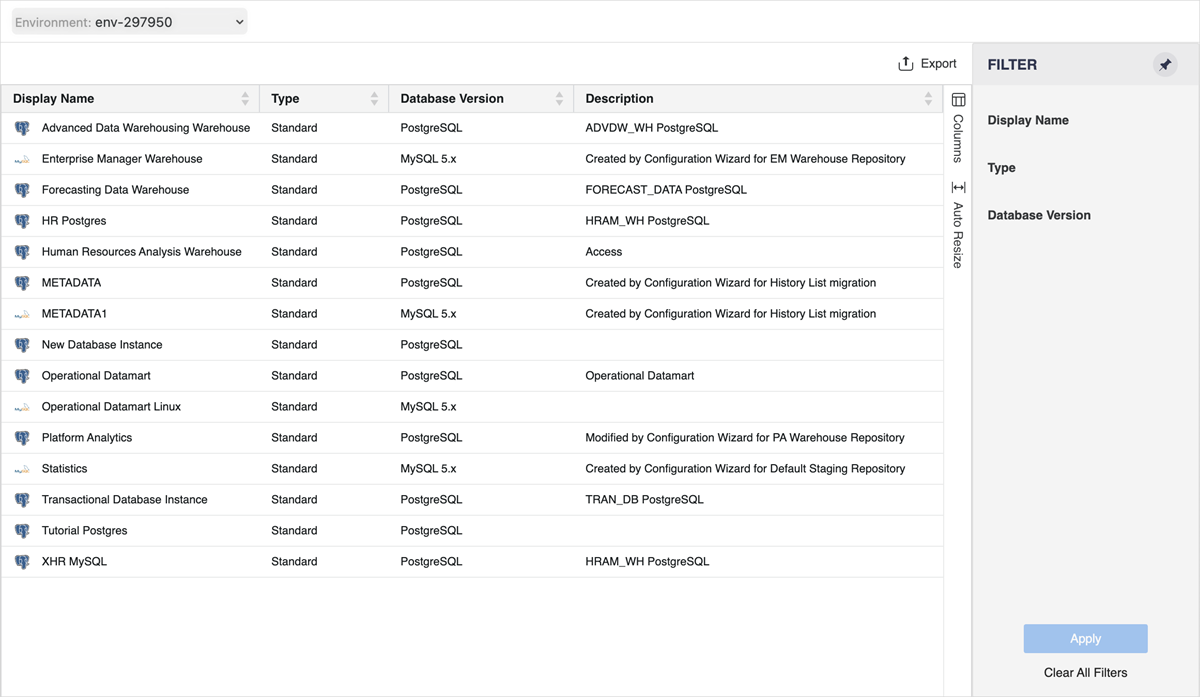
Task: Sort by Database Version column arrows
Action: pyautogui.click(x=559, y=99)
